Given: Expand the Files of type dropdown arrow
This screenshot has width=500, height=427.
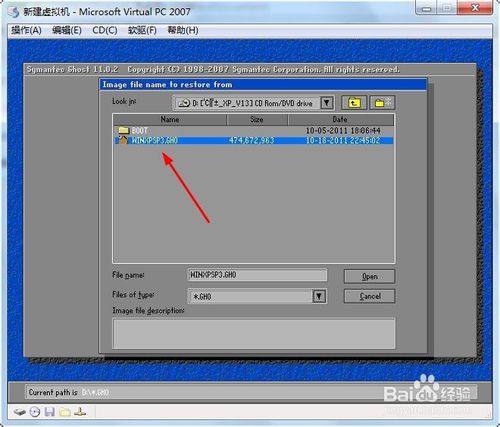Looking at the screenshot, I should tap(319, 296).
